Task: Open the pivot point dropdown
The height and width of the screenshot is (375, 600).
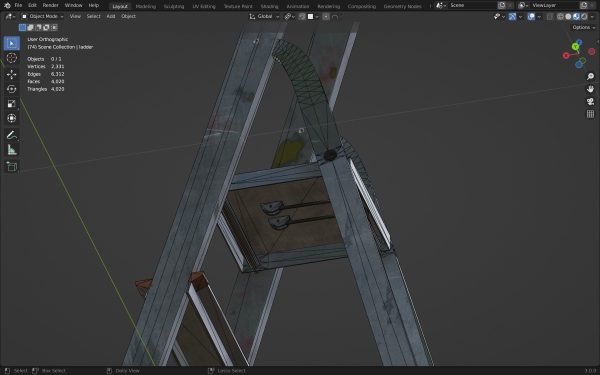Action: (289, 16)
